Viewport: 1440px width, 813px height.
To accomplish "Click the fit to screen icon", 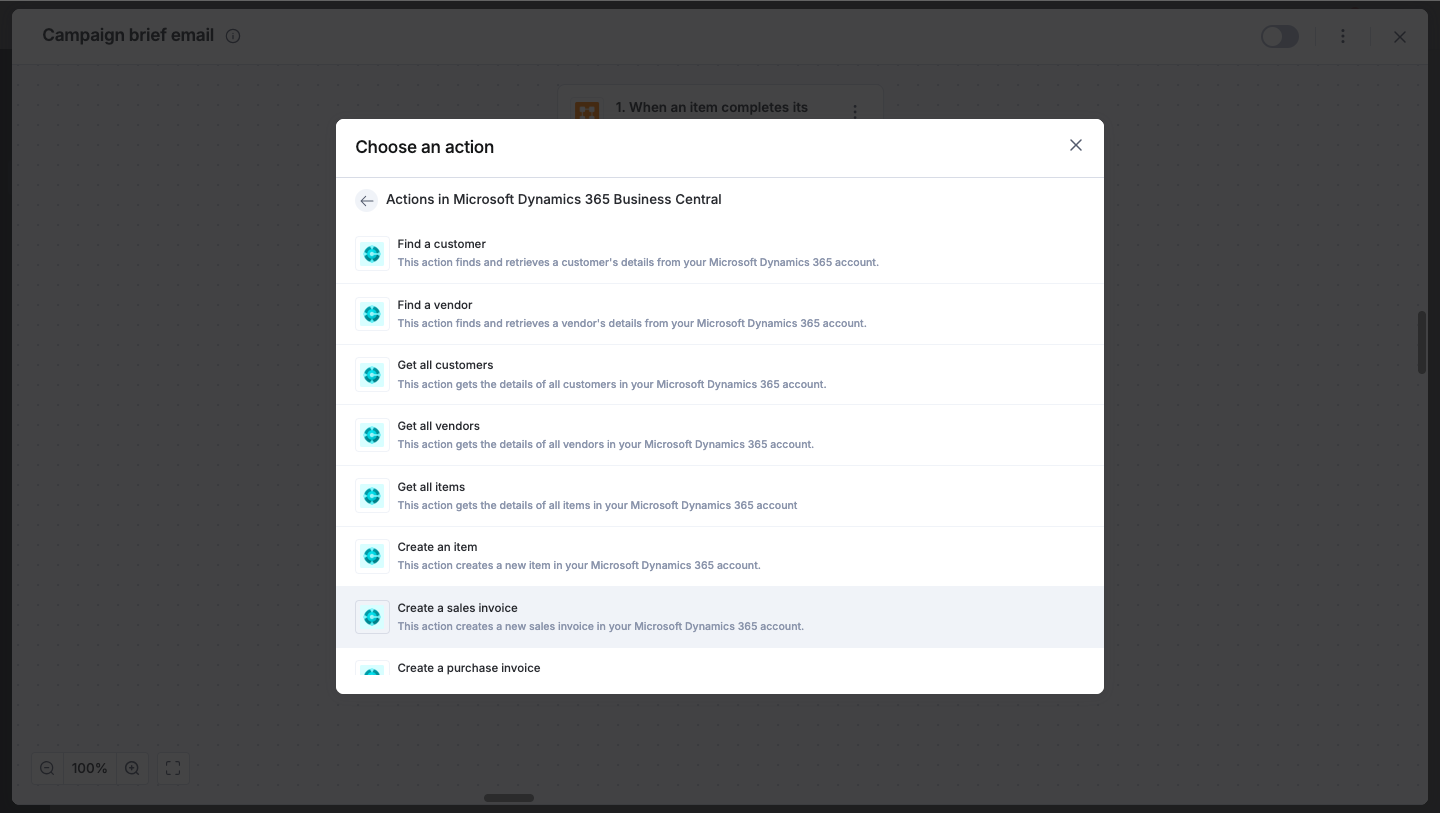I will (173, 768).
